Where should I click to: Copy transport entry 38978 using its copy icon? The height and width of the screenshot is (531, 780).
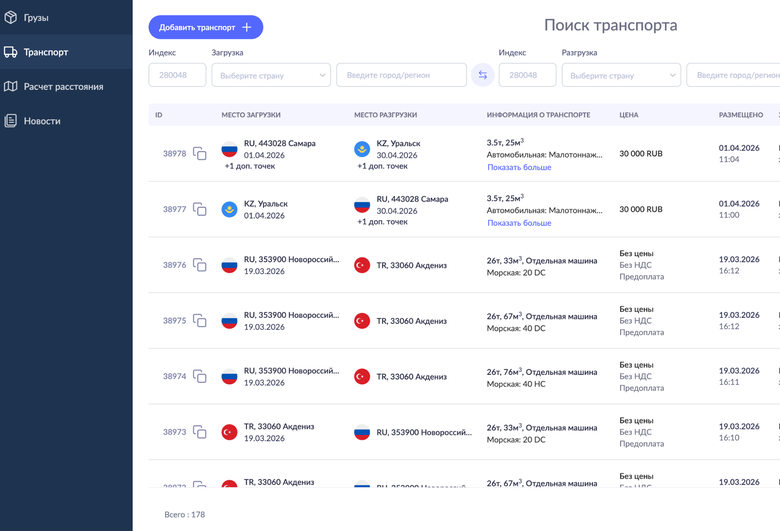pos(200,154)
